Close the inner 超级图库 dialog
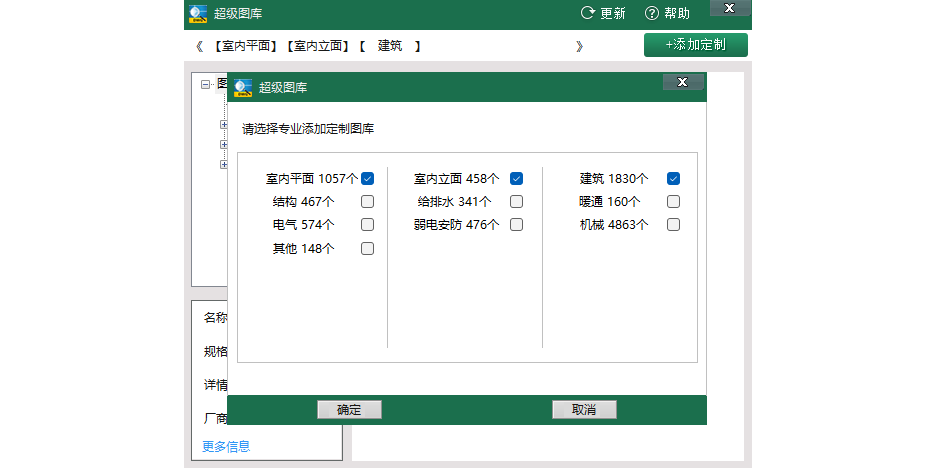936x468 pixels. point(683,82)
